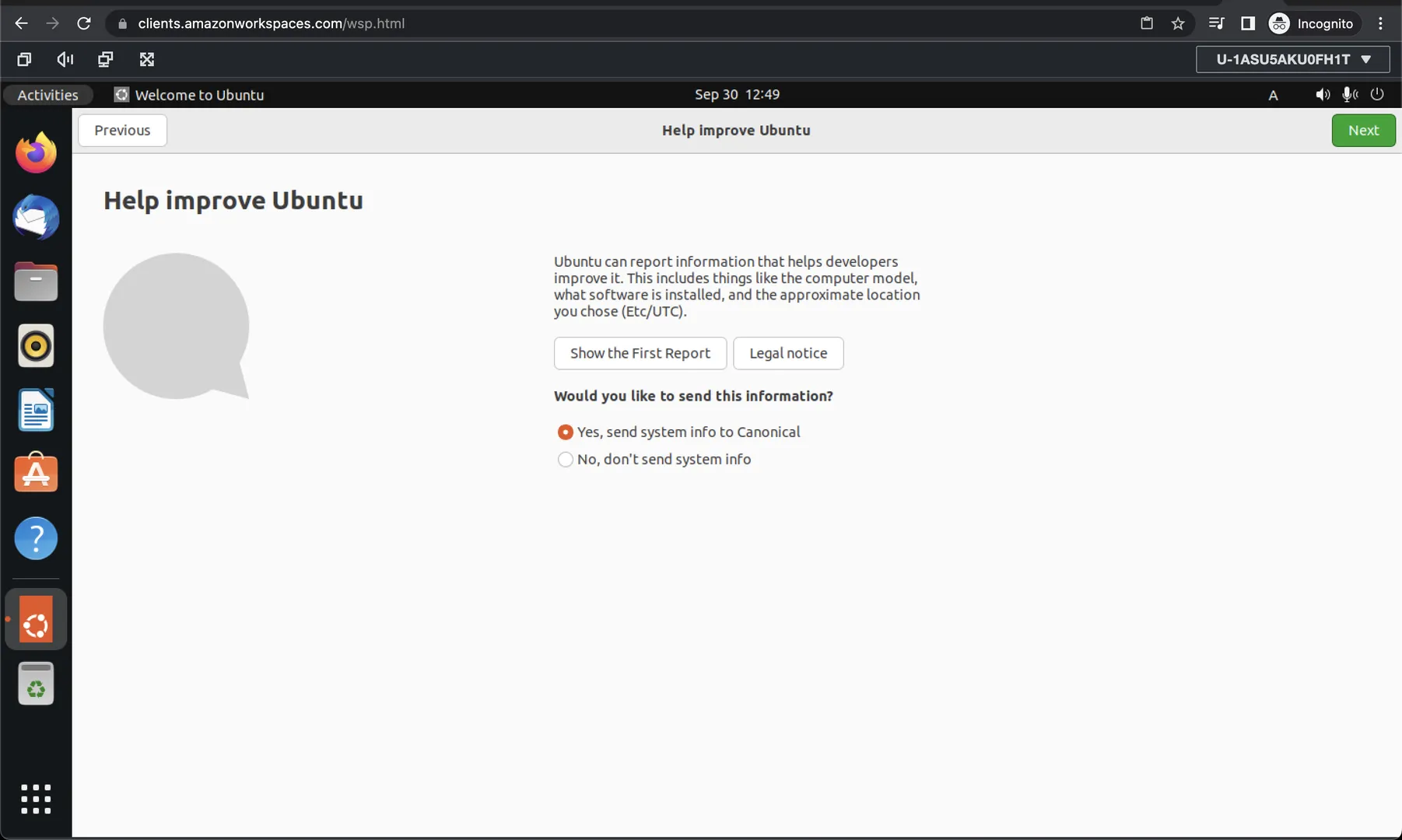
Task: Open the system power menu in top bar
Action: click(x=1377, y=94)
